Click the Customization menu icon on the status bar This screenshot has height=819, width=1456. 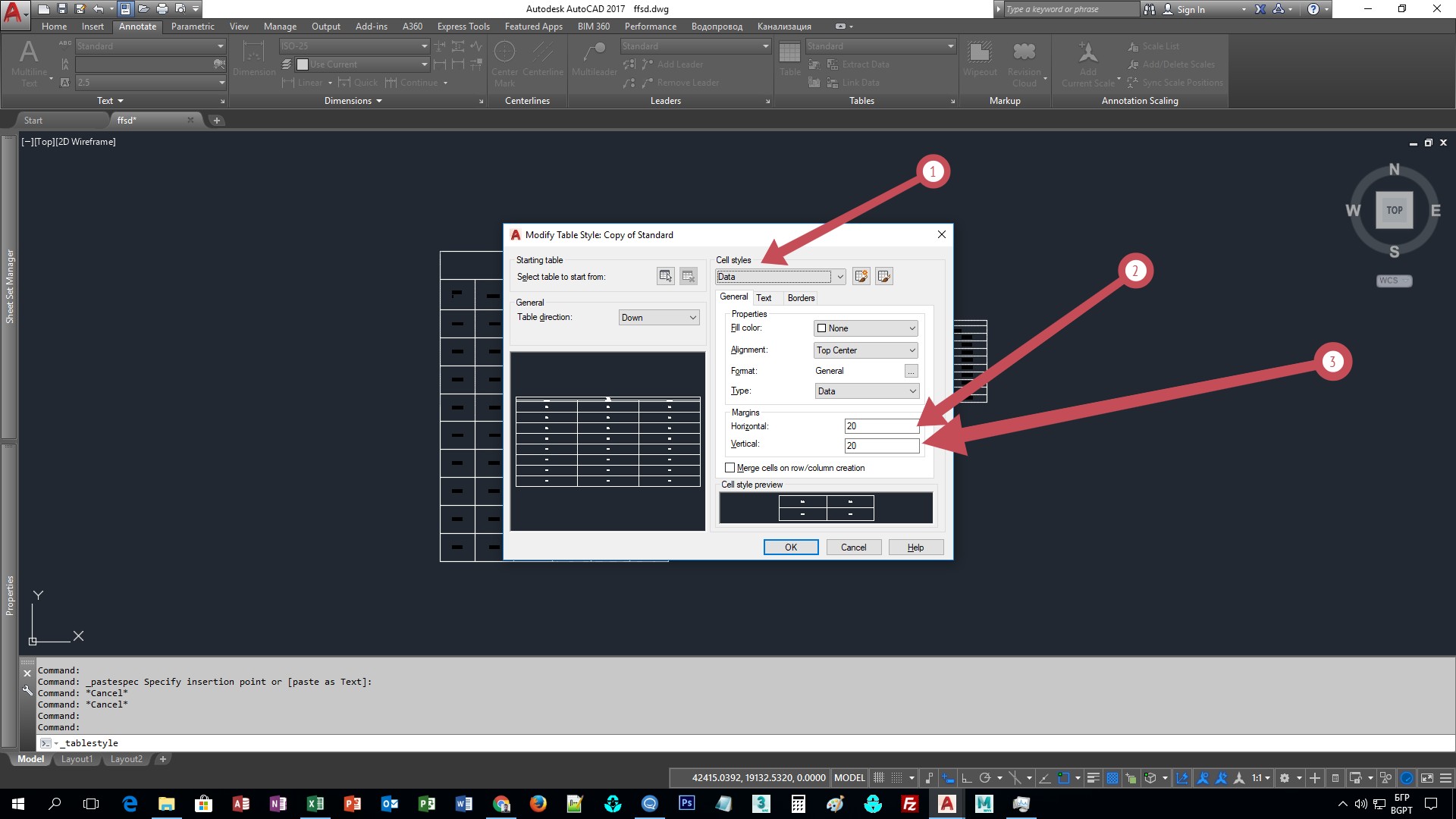click(x=1446, y=778)
